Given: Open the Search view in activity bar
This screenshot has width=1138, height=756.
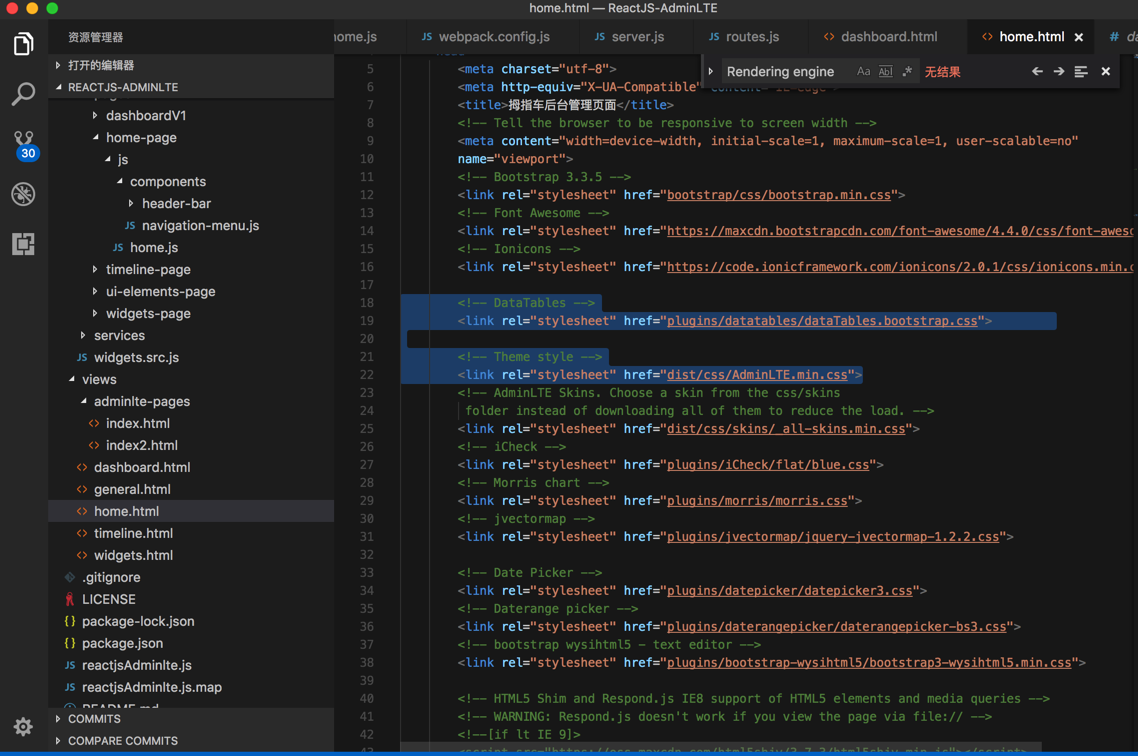Looking at the screenshot, I should [23, 94].
